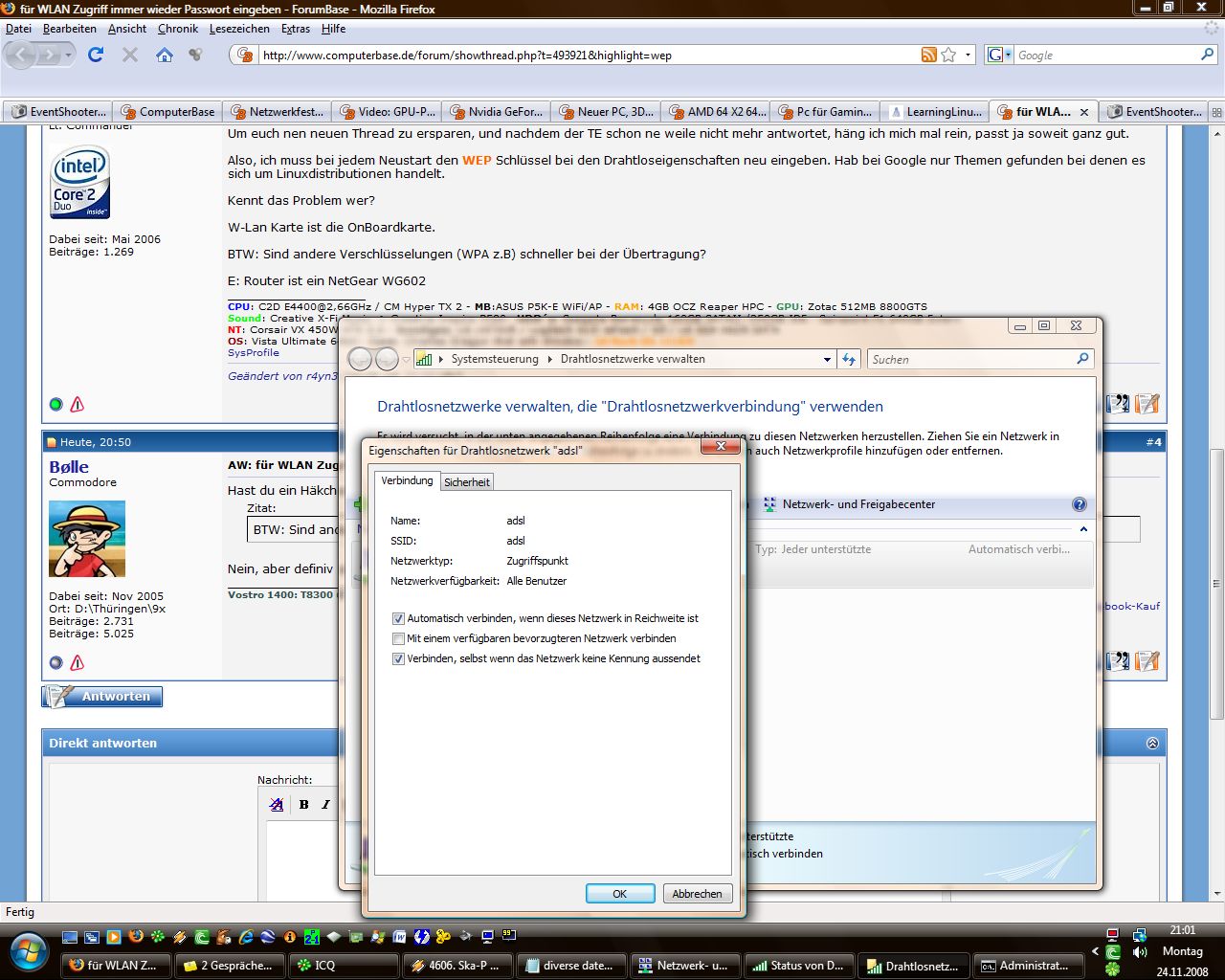Open Netzwerk- und Freigabecenter link
The height and width of the screenshot is (980, 1225).
pos(858,504)
